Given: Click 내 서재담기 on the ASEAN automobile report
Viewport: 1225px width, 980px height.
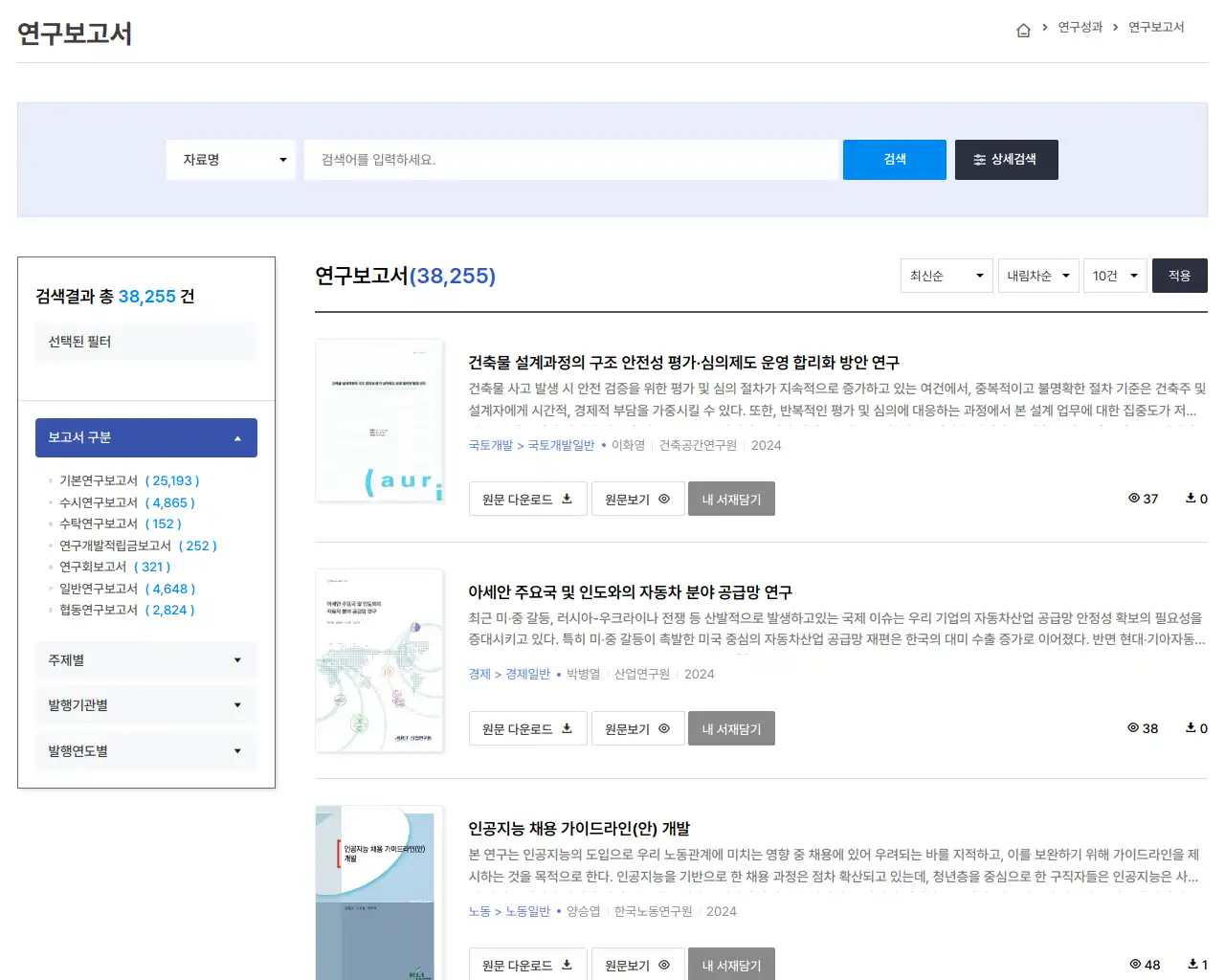Looking at the screenshot, I should tap(731, 727).
